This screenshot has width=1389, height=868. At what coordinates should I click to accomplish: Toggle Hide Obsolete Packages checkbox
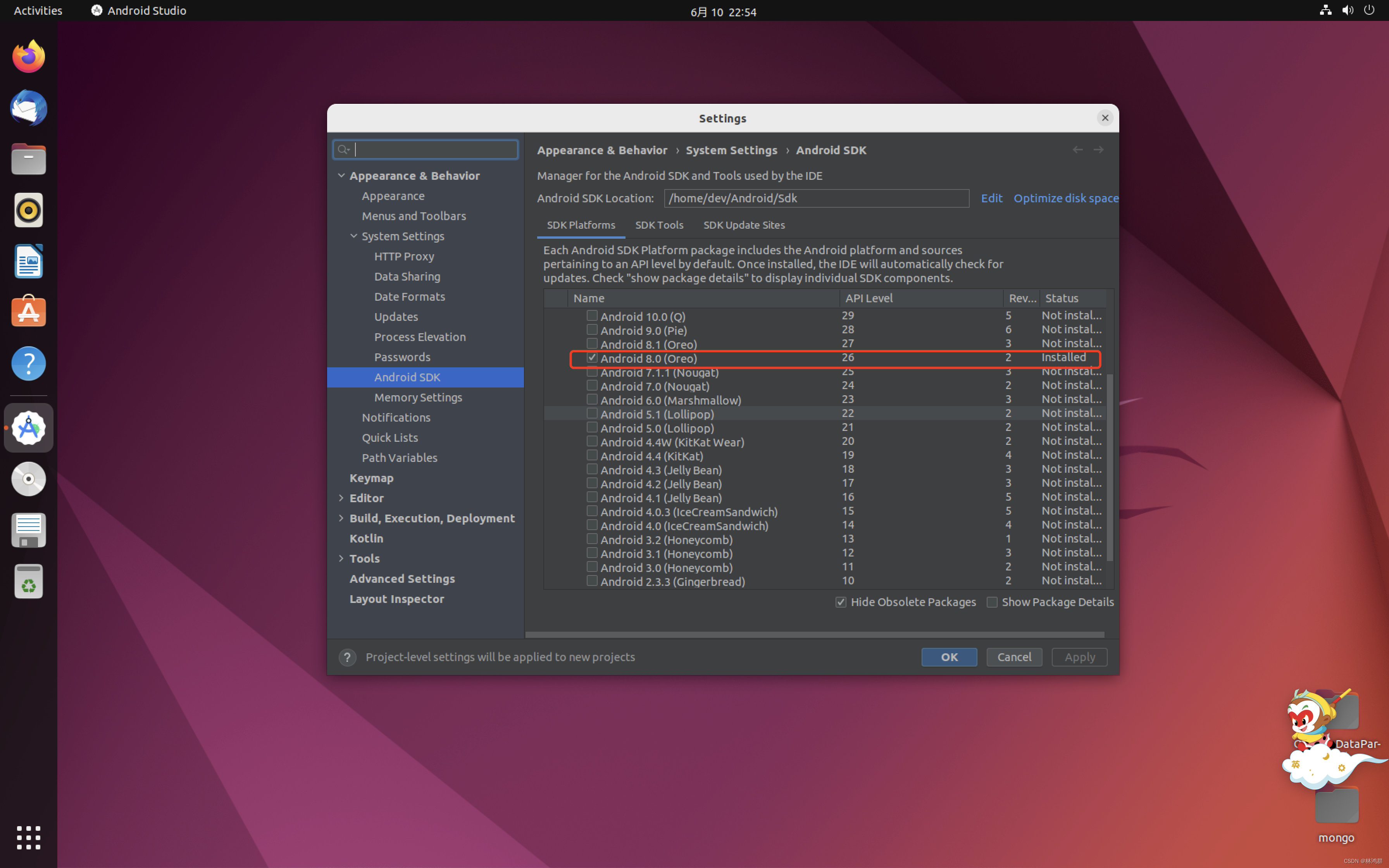coord(841,602)
